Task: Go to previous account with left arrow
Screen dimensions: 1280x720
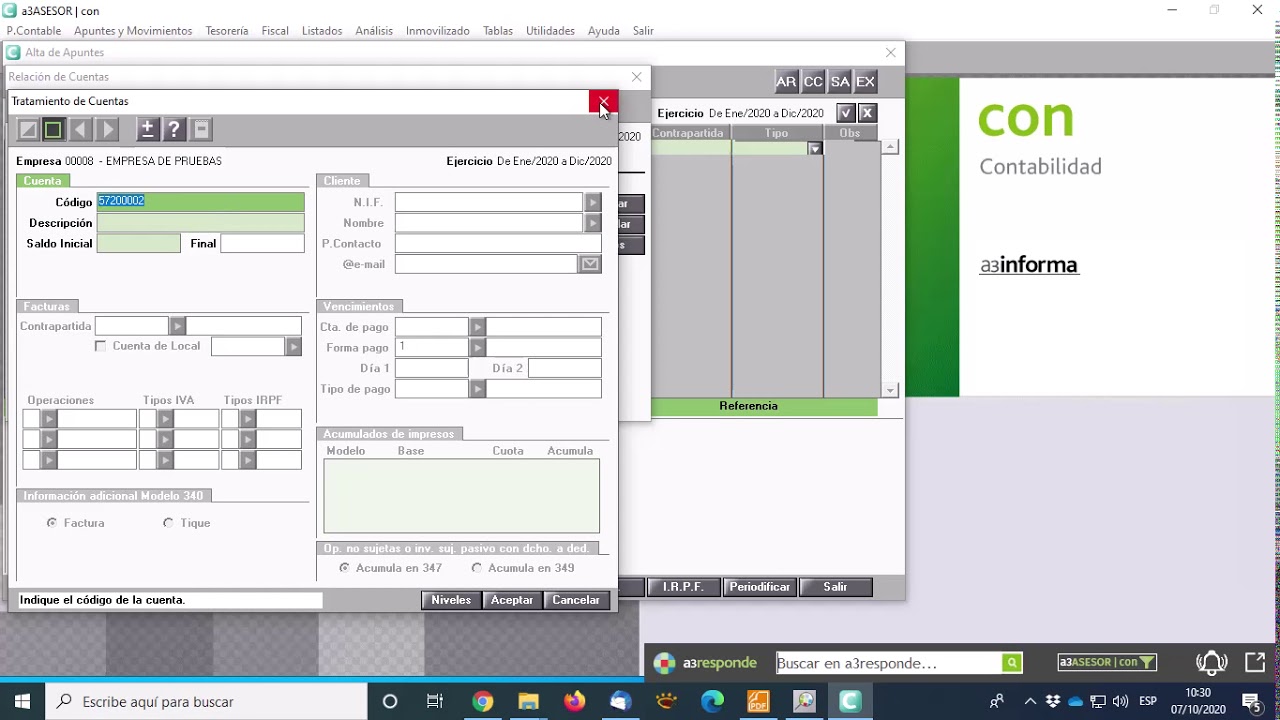Action: (81, 129)
